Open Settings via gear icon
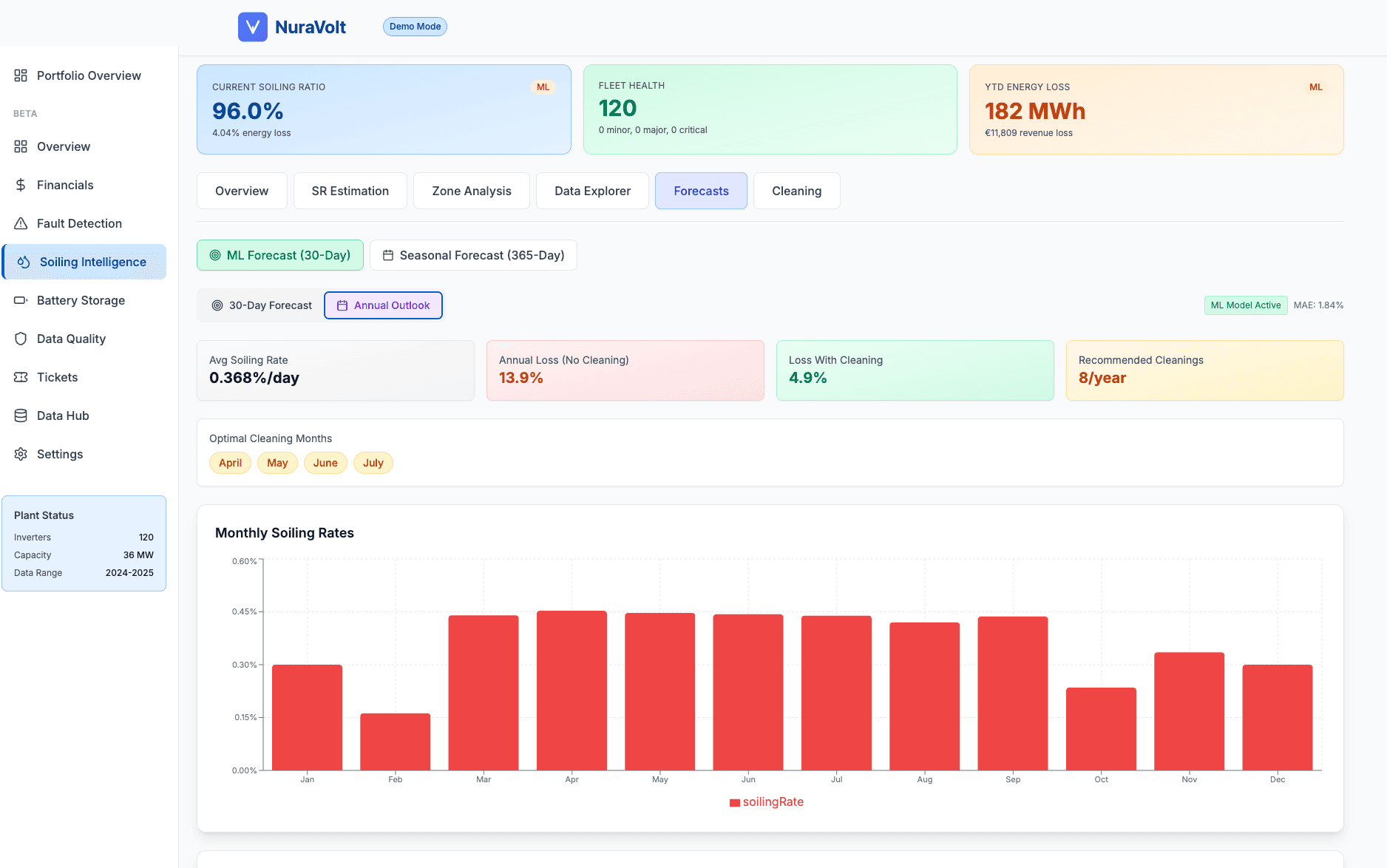This screenshot has height=868, width=1387. coord(21,454)
